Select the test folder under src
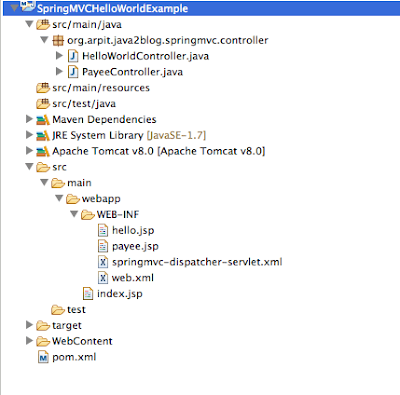The width and height of the screenshot is (400, 395). click(x=76, y=309)
